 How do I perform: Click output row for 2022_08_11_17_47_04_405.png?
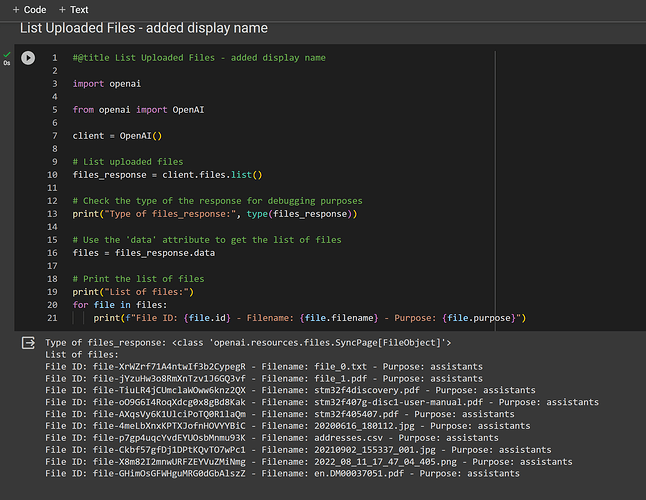pos(309,462)
